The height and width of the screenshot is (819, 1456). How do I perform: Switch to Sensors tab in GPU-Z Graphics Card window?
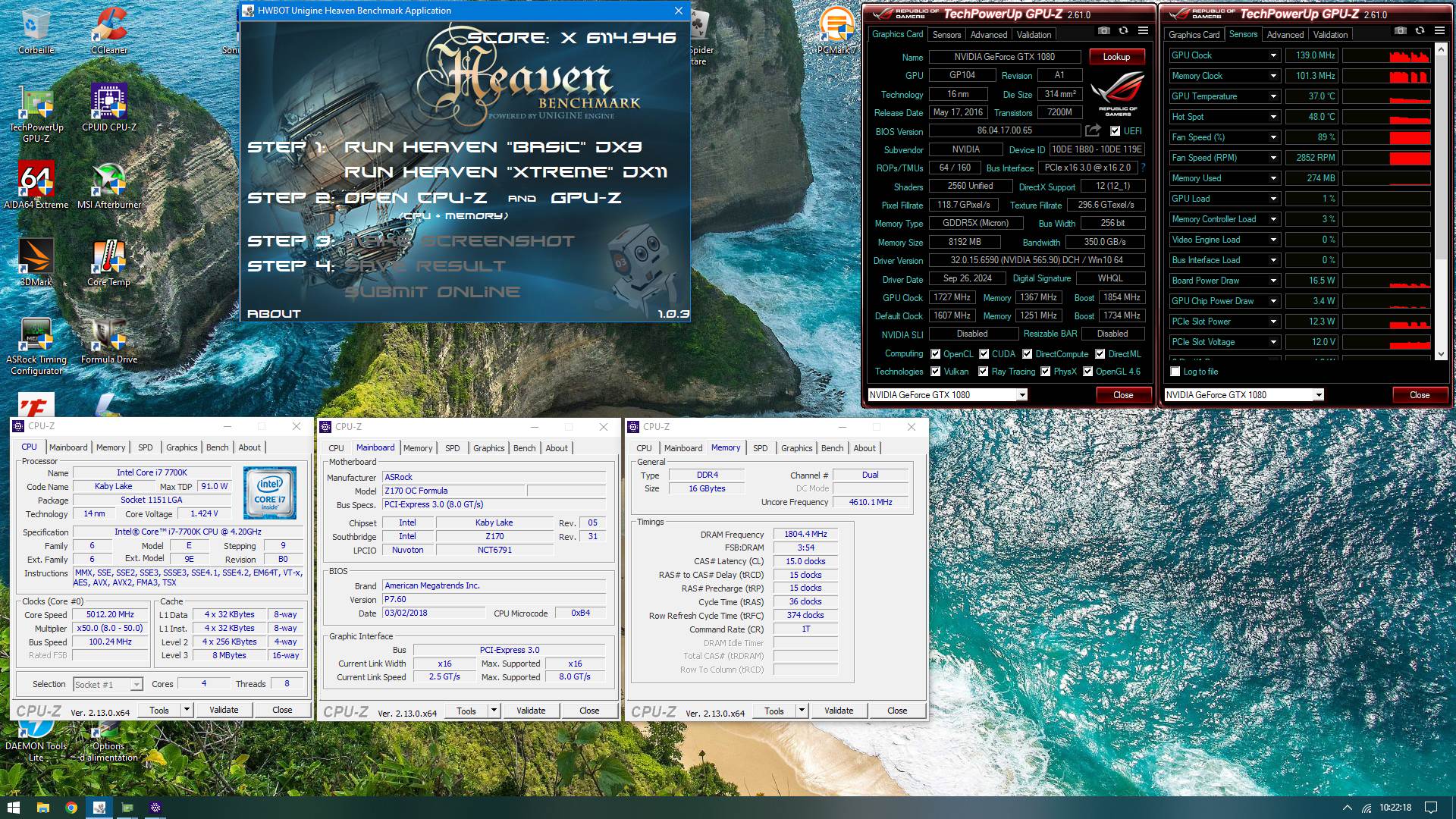pyautogui.click(x=946, y=35)
